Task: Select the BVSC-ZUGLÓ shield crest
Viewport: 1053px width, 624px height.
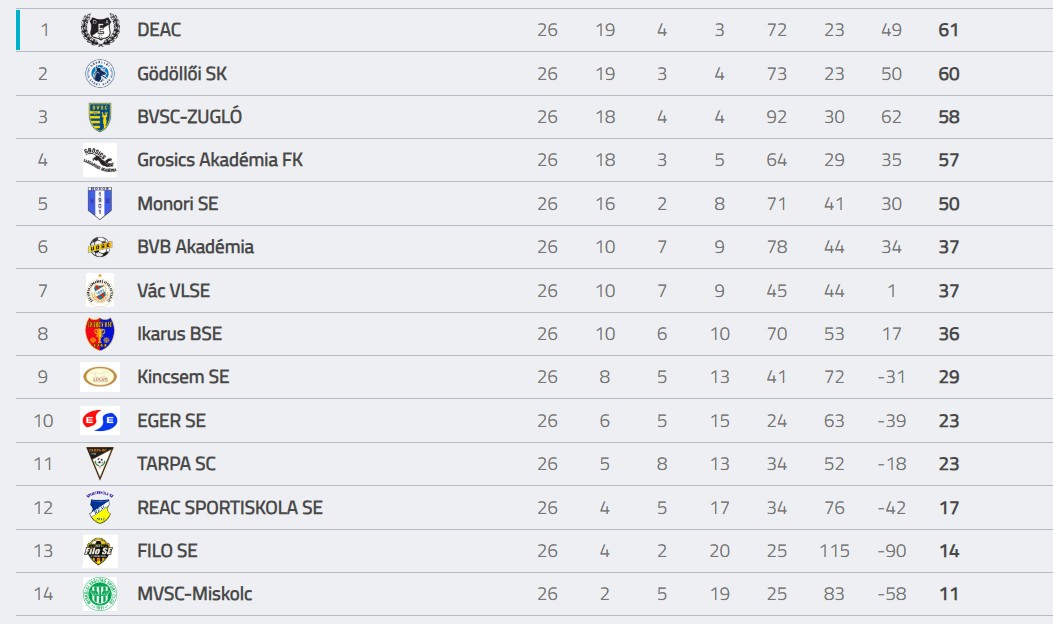Action: (100, 117)
